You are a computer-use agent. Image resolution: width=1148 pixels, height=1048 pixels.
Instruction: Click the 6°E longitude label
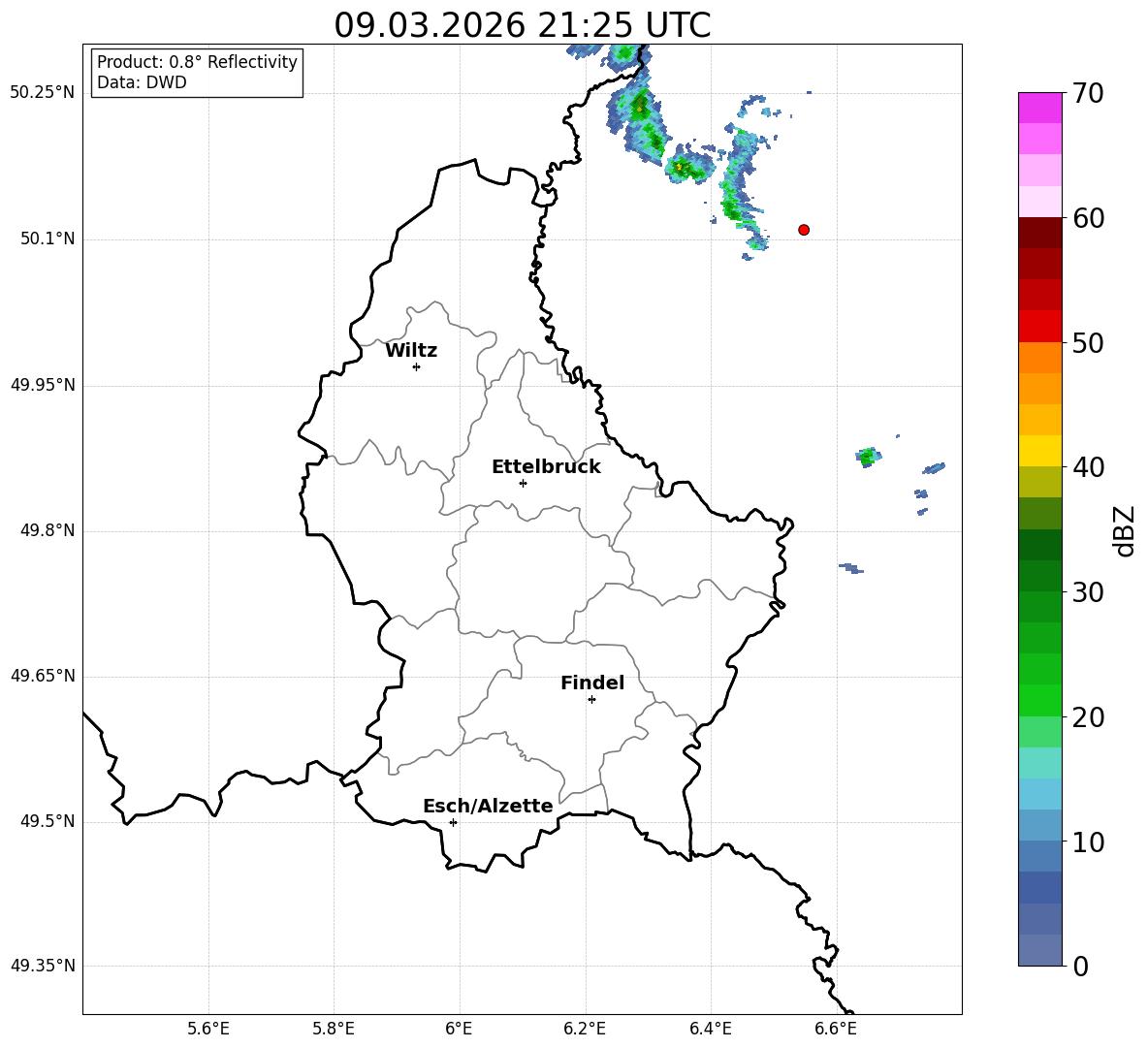459,1029
